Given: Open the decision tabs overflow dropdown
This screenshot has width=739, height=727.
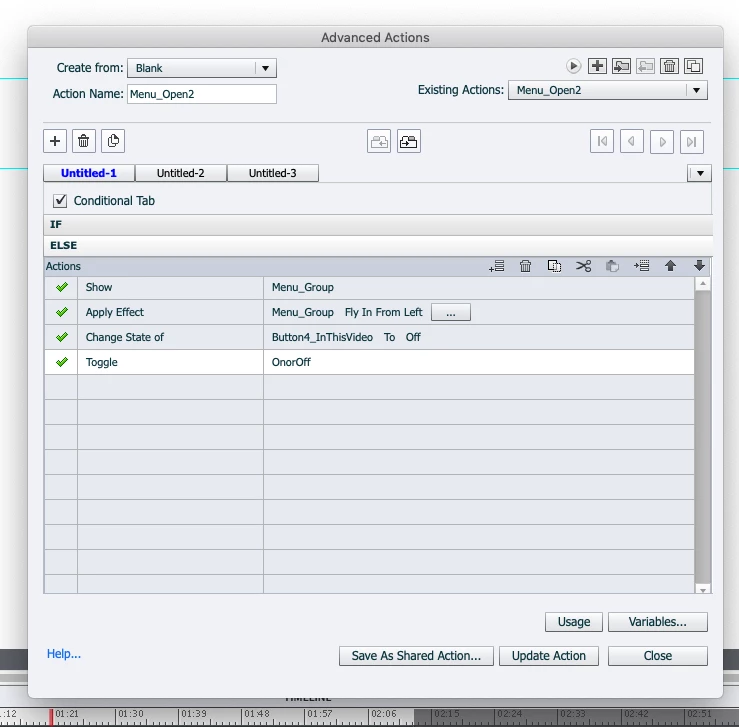Looking at the screenshot, I should pos(699,173).
